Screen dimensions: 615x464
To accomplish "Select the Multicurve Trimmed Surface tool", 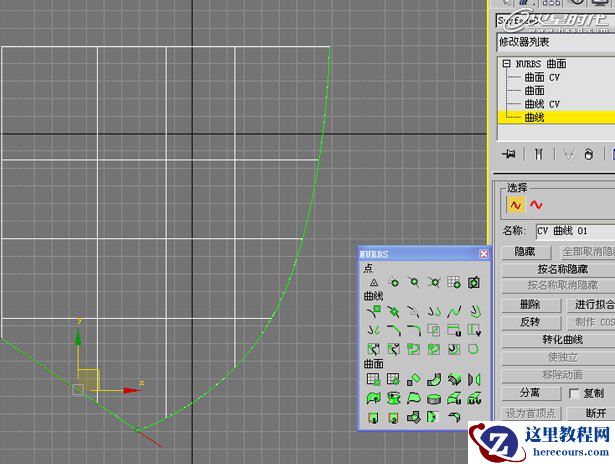I will point(433,417).
